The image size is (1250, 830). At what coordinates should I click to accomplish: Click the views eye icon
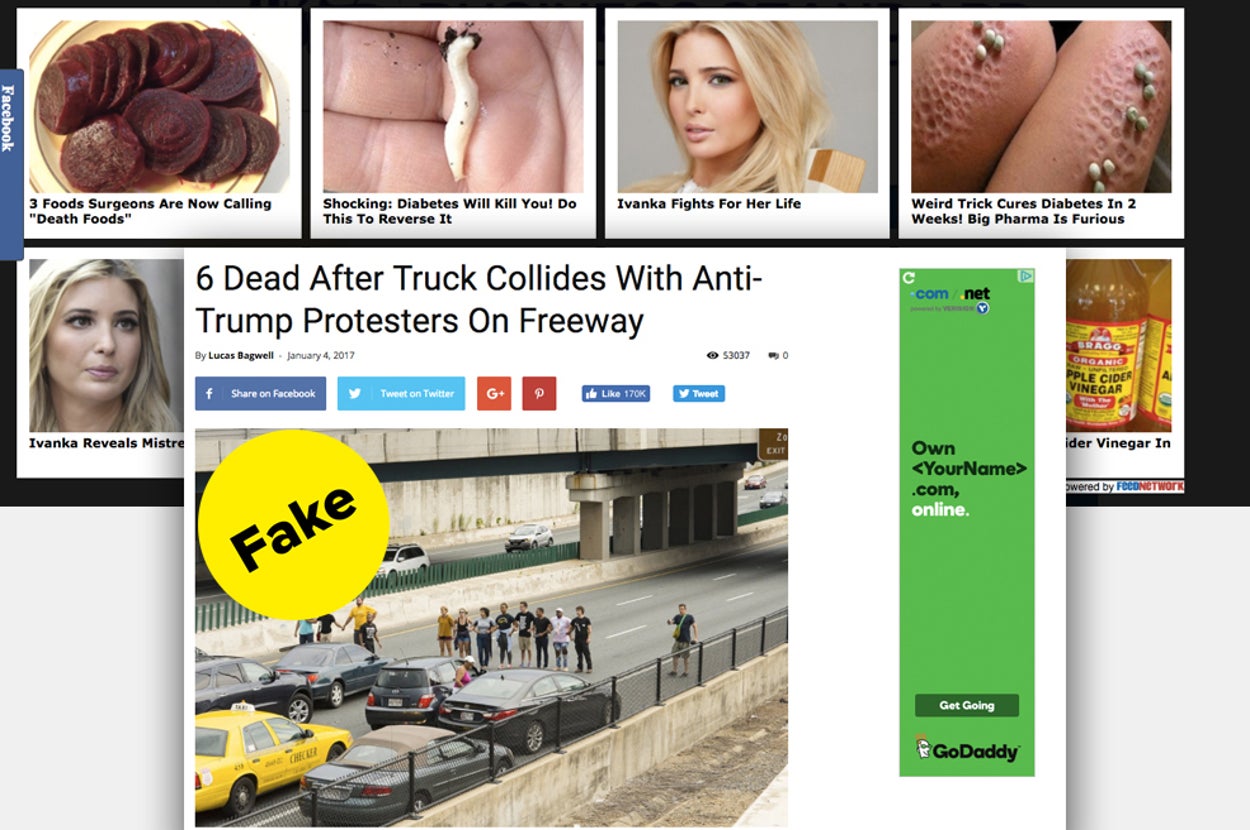(x=712, y=355)
